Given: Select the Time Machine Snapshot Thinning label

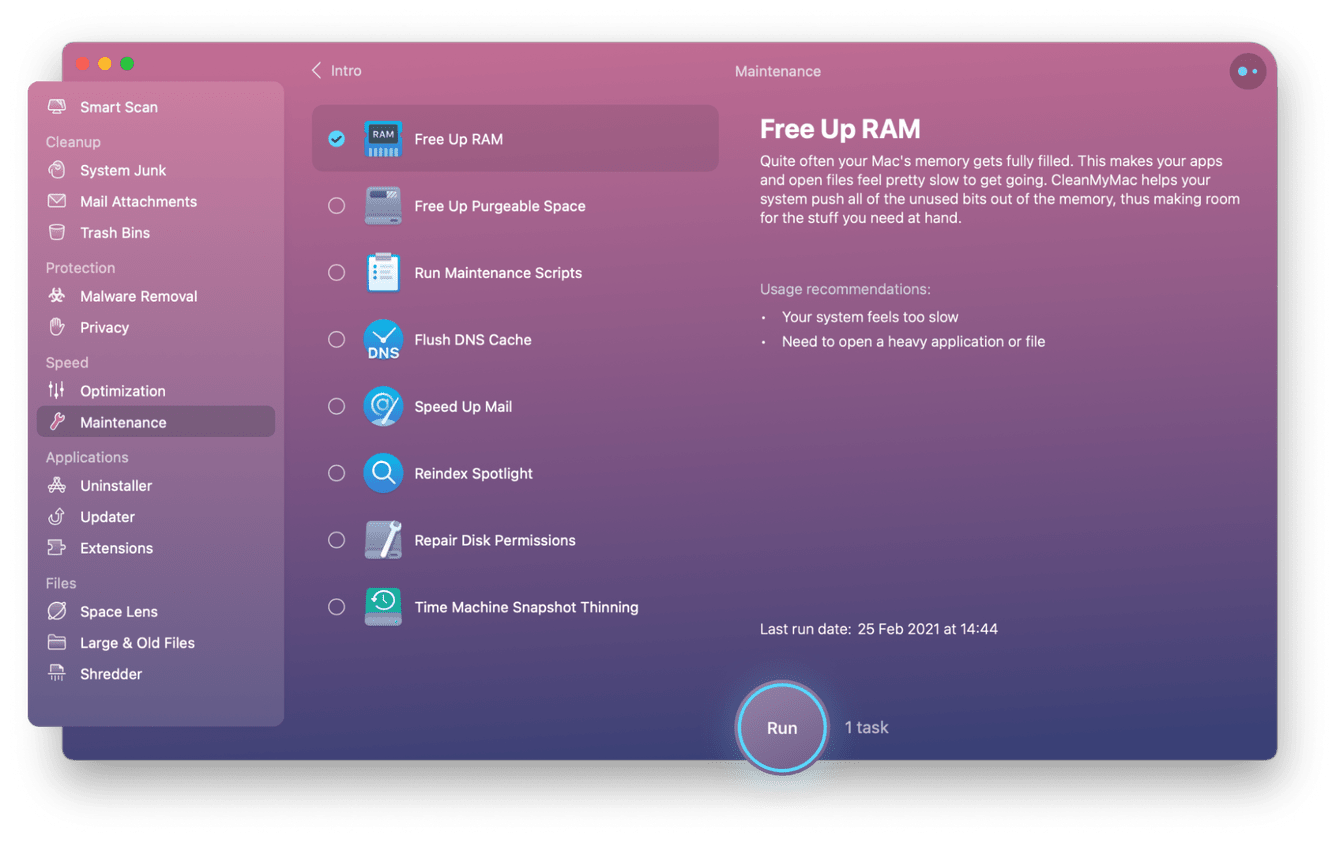Looking at the screenshot, I should coord(526,607).
